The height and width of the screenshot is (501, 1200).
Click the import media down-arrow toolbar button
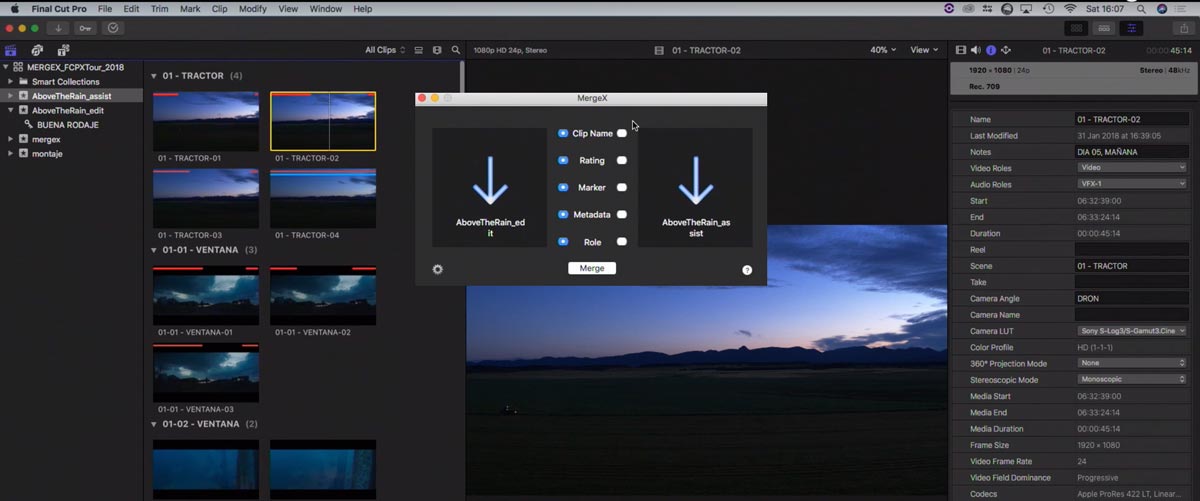(60, 28)
